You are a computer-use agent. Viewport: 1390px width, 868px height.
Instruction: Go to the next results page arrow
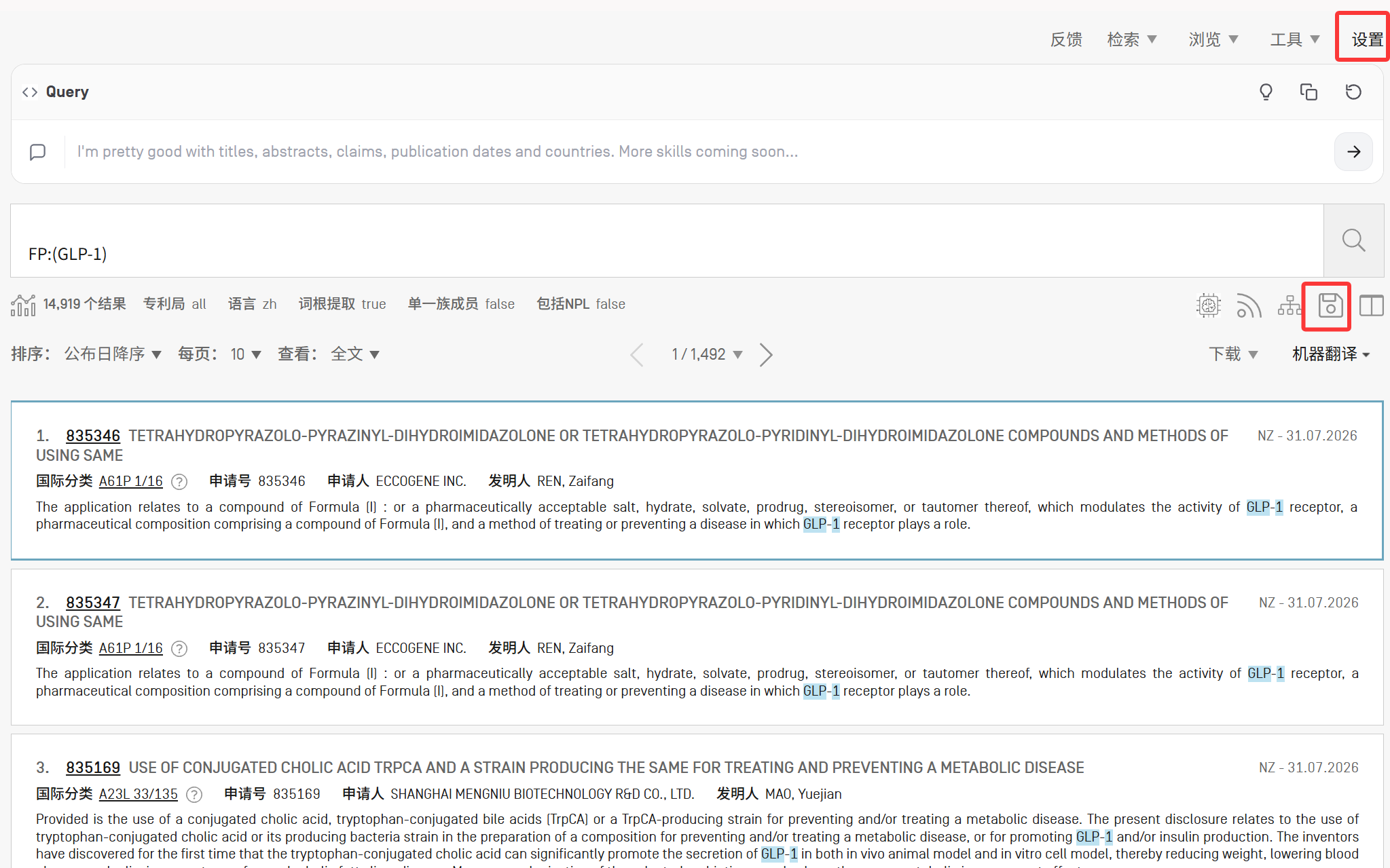766,354
